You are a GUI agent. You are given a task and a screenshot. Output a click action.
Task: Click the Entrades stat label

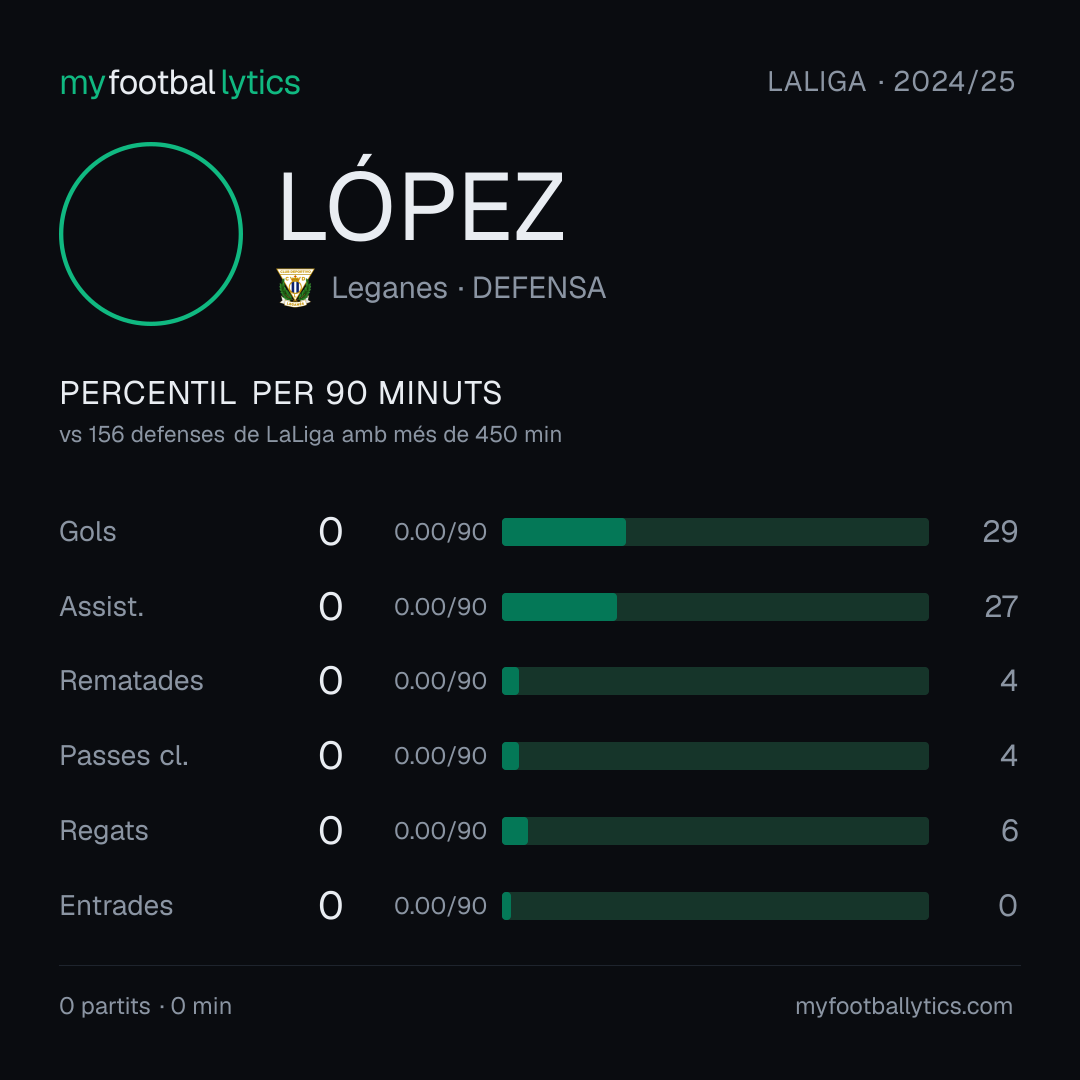(116, 906)
